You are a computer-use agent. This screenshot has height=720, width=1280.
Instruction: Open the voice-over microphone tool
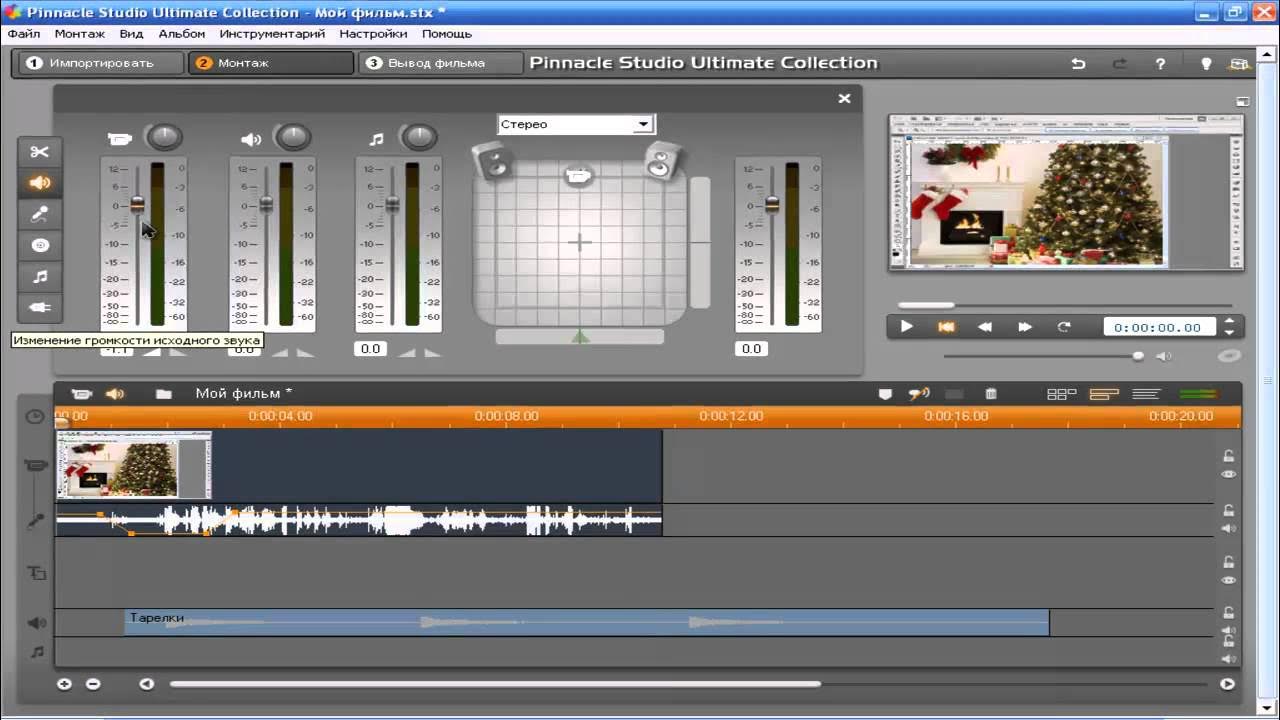point(40,214)
